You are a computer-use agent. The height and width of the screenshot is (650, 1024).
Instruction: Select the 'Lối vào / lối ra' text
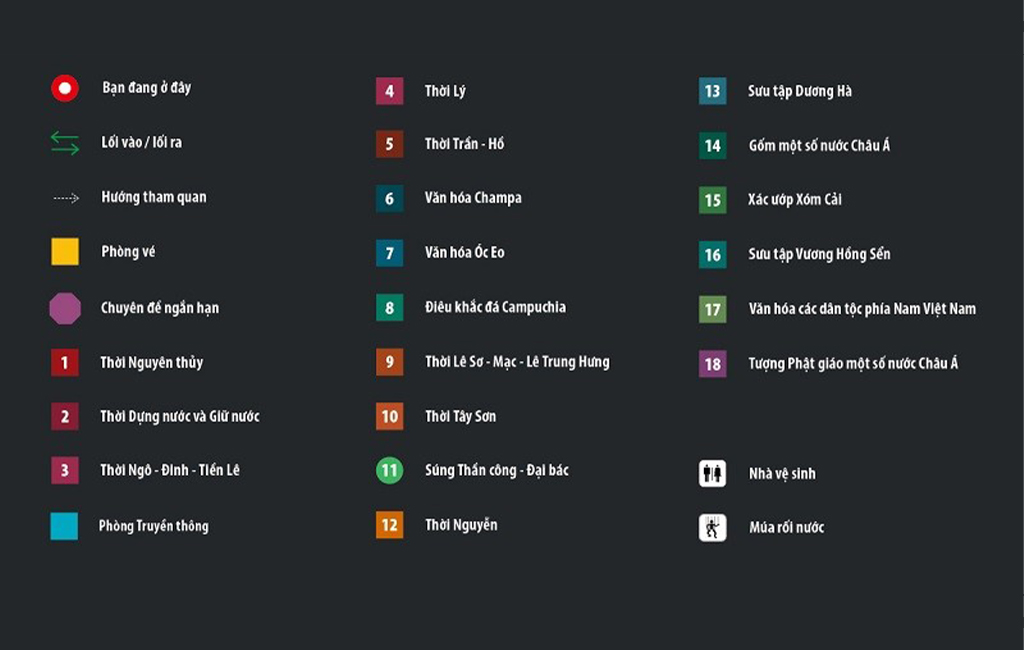pos(141,142)
